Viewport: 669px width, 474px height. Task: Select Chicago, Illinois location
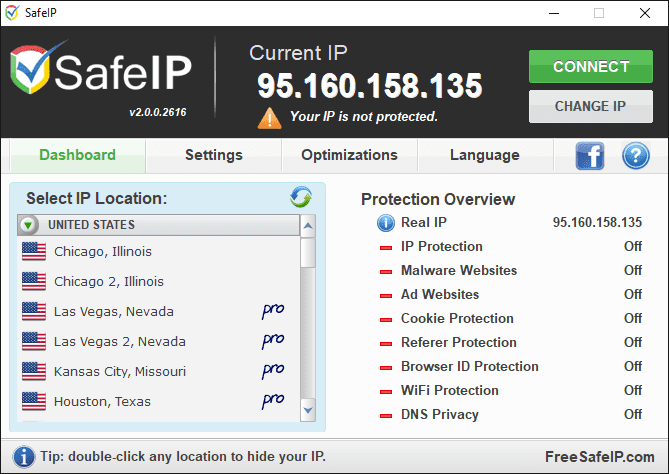pyautogui.click(x=159, y=251)
